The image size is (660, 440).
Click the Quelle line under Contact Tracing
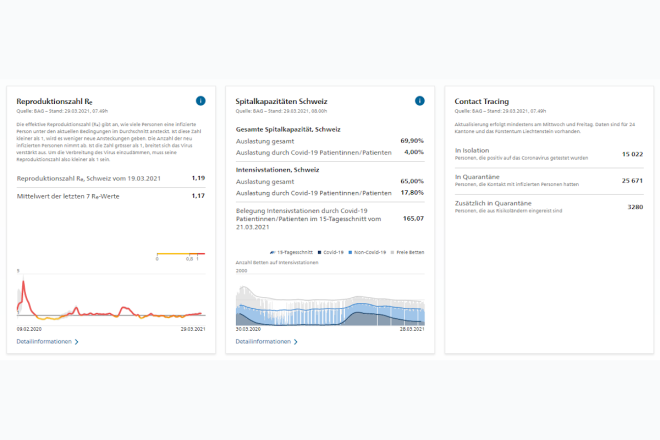[x=500, y=111]
